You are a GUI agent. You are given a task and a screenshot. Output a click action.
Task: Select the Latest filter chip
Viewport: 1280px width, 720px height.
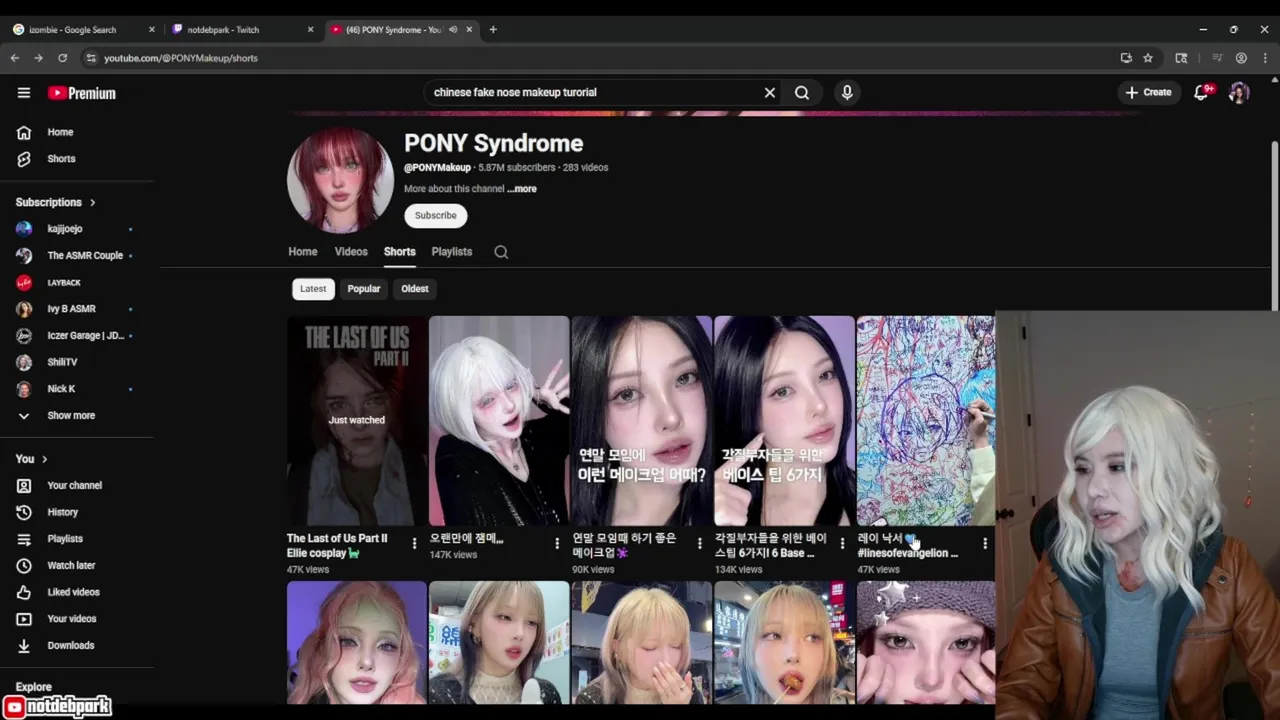pyautogui.click(x=313, y=289)
